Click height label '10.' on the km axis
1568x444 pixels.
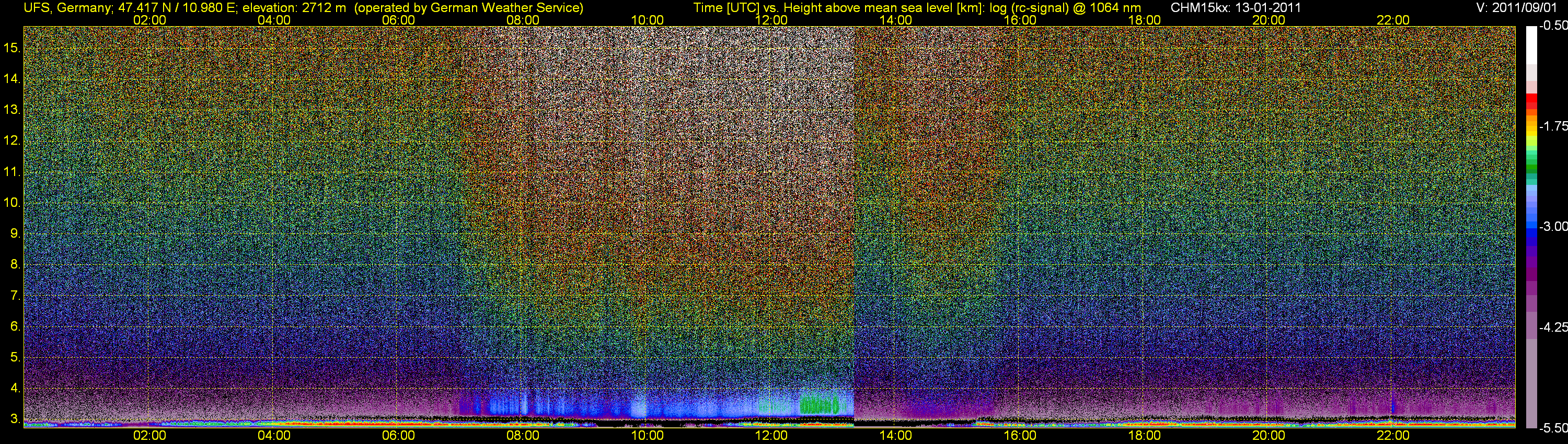coord(12,203)
